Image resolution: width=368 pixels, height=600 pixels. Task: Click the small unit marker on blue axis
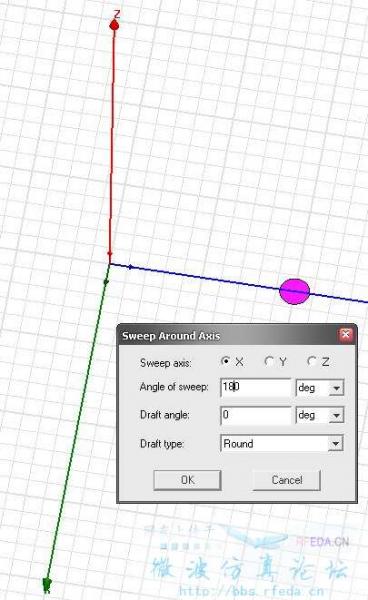(130, 267)
